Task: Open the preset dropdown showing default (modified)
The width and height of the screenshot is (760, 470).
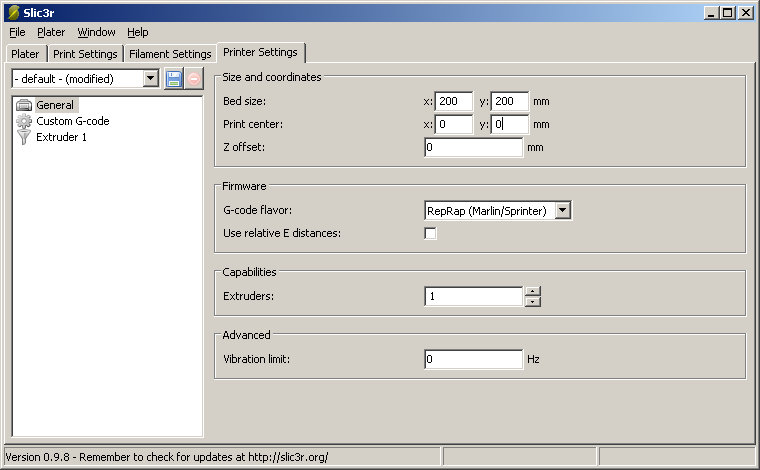Action: (85, 78)
